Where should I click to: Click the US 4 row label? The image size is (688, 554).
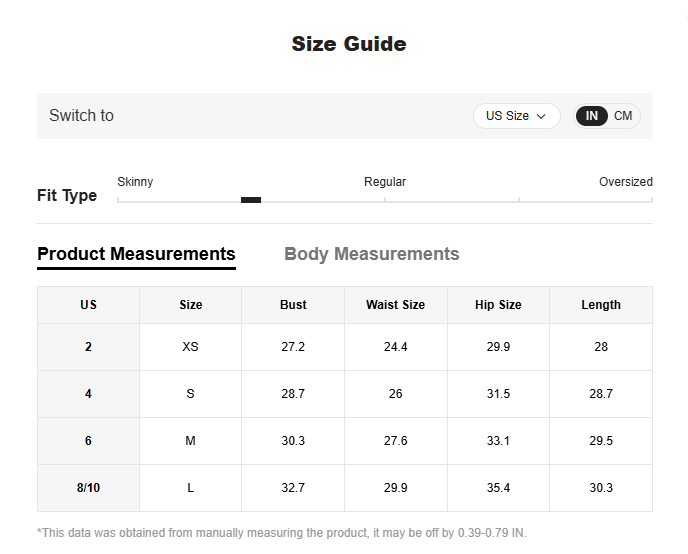click(x=88, y=394)
